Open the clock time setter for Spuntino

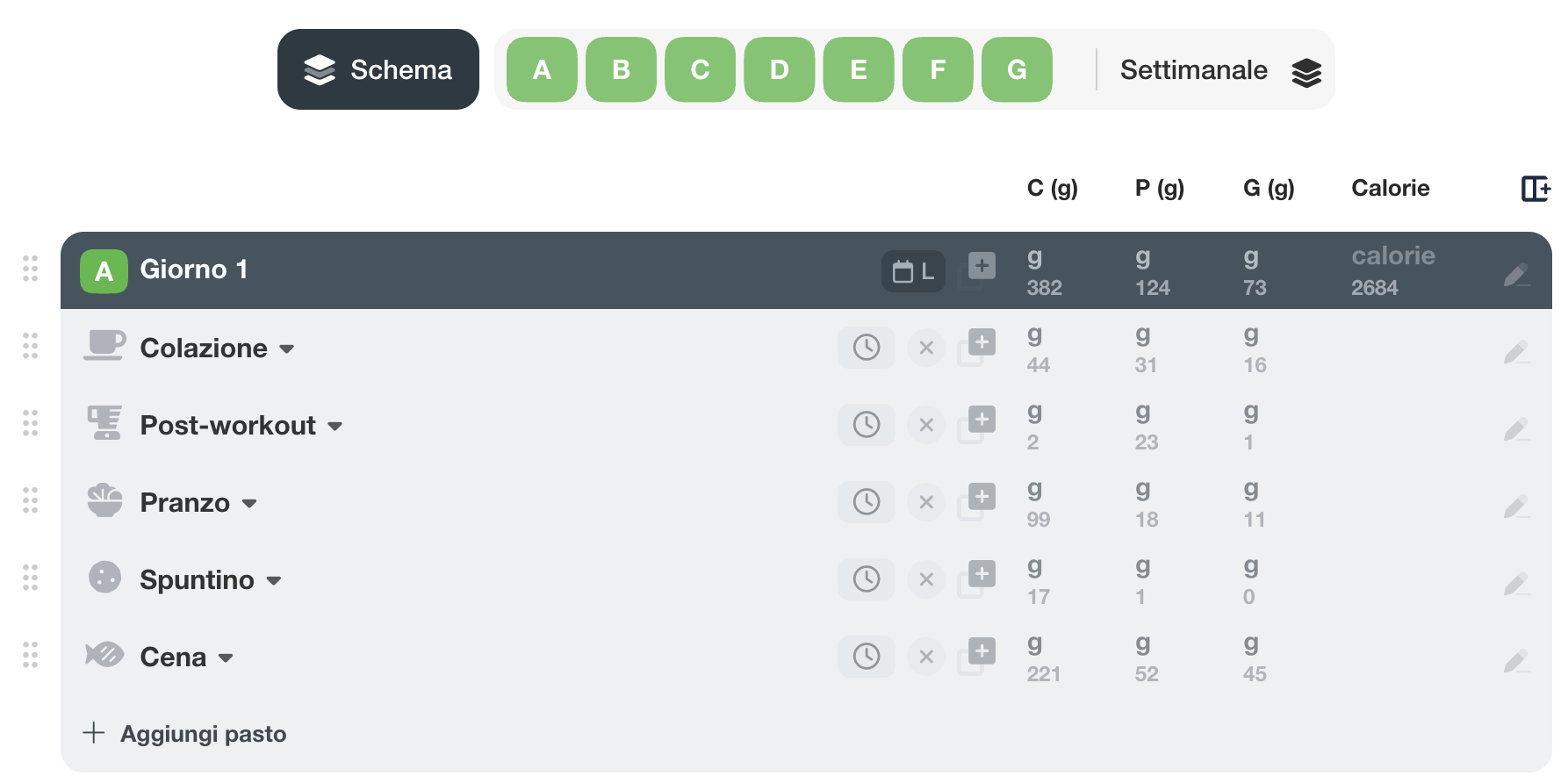click(867, 579)
